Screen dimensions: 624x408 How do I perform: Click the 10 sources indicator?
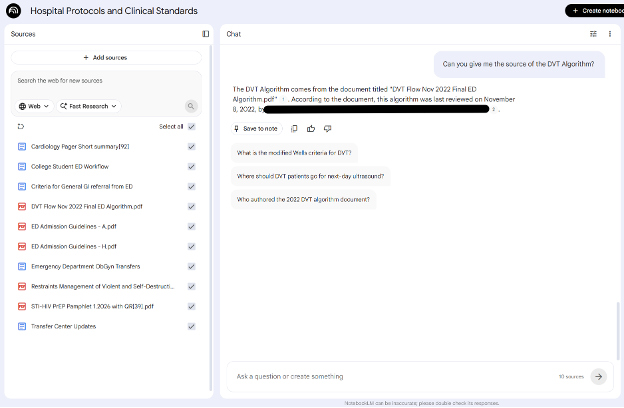(x=571, y=376)
